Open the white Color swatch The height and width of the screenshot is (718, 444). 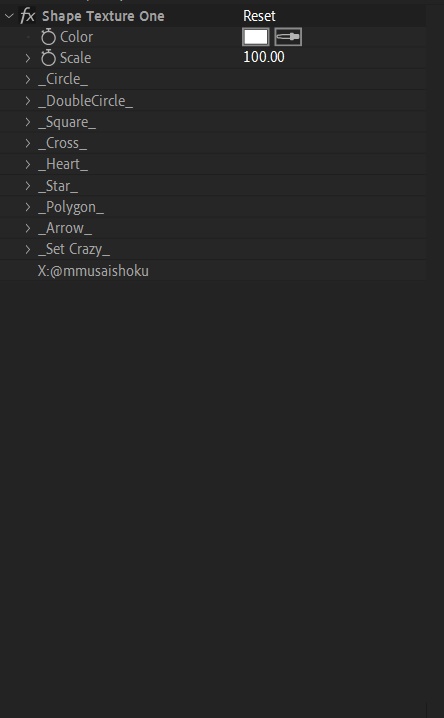(255, 37)
